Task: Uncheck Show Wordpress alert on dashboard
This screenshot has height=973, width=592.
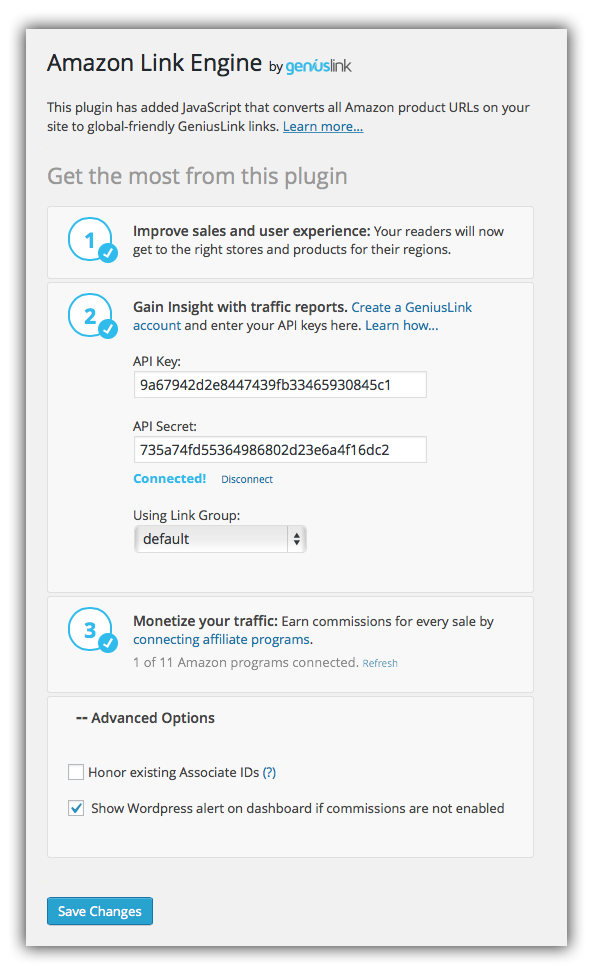Action: 76,808
